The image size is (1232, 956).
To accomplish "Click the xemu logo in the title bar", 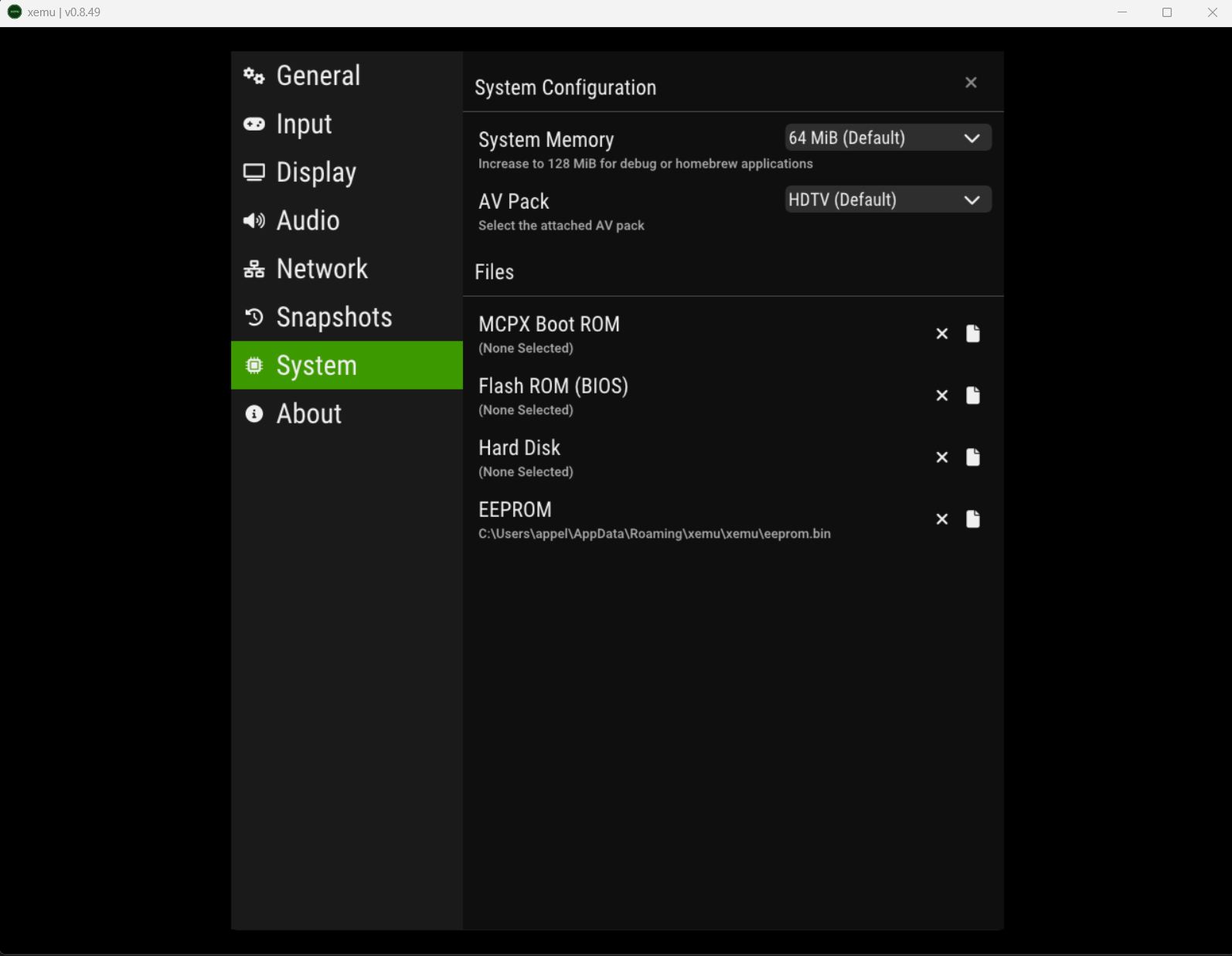I will 14,12.
